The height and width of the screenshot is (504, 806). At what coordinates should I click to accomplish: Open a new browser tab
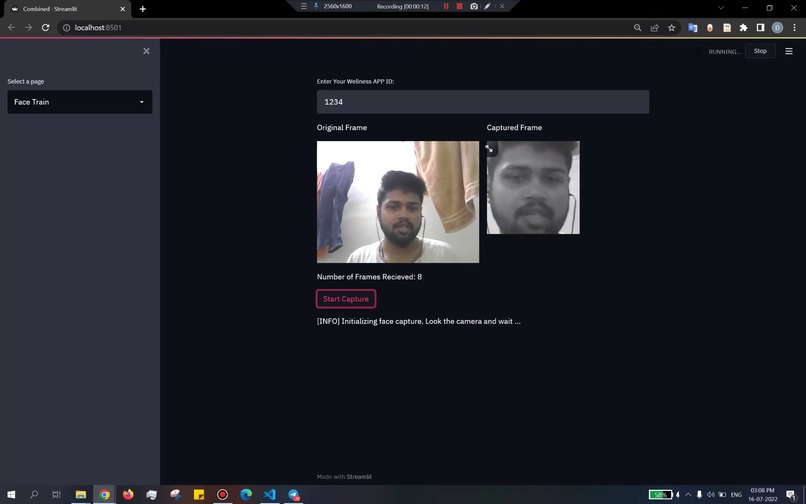click(142, 9)
